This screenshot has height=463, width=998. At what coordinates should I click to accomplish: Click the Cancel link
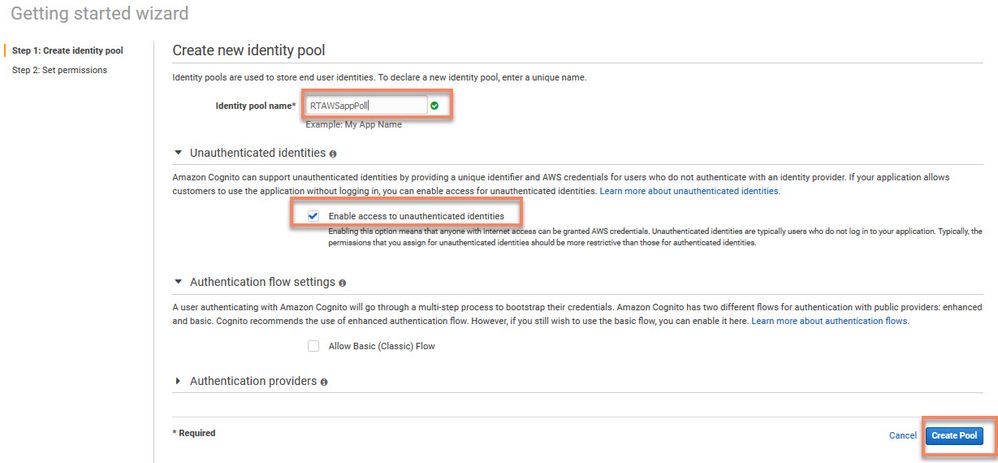point(903,436)
